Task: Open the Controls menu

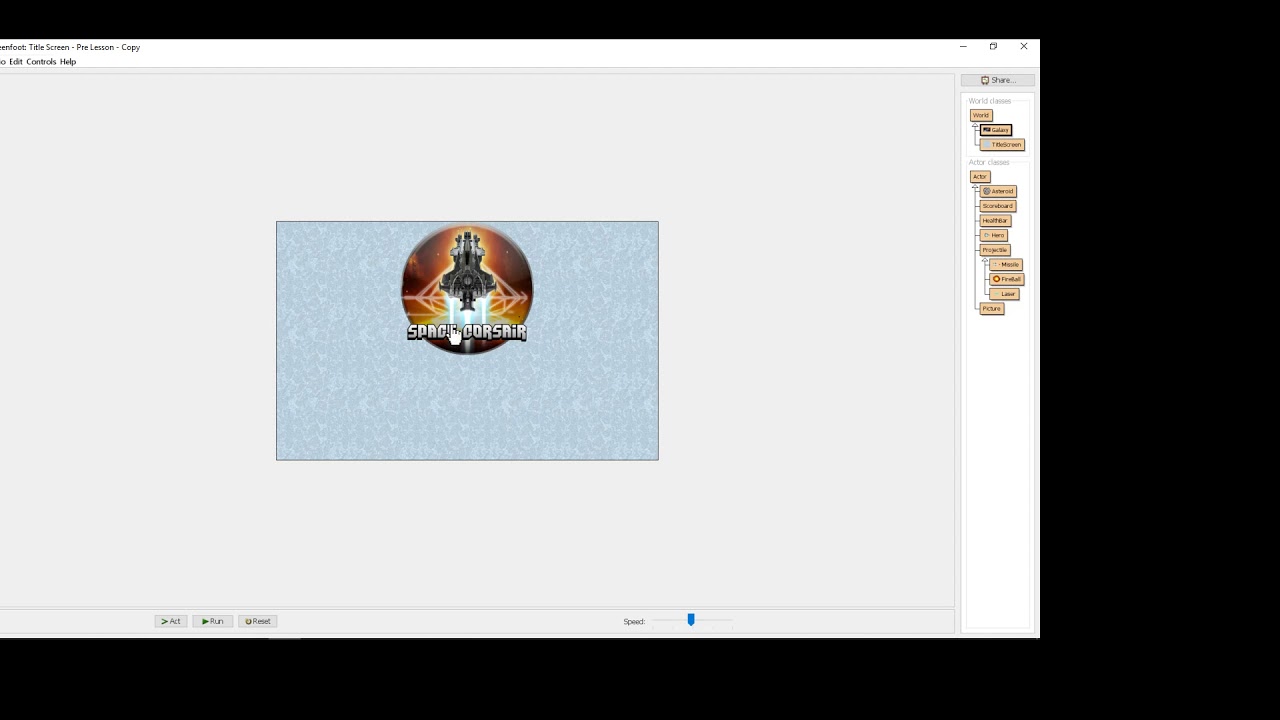Action: (41, 62)
